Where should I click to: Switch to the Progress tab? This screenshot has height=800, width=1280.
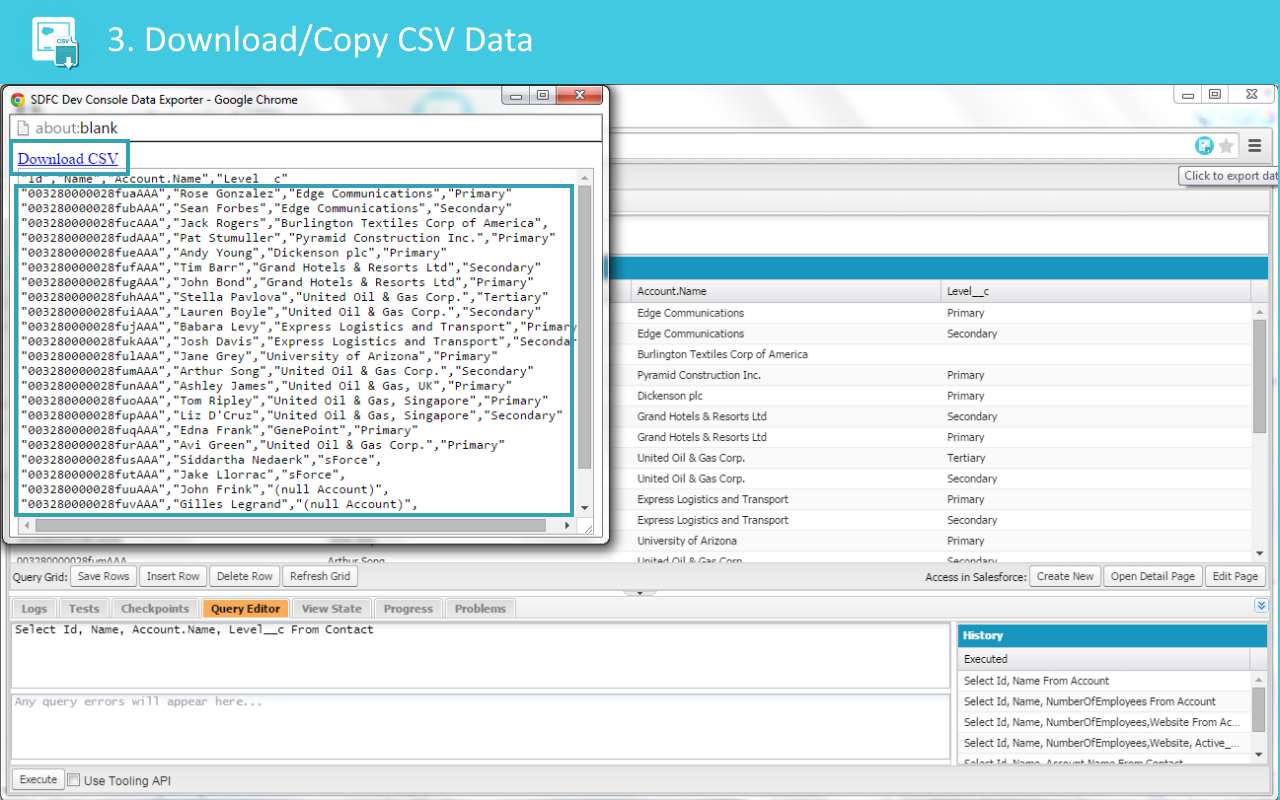[408, 609]
